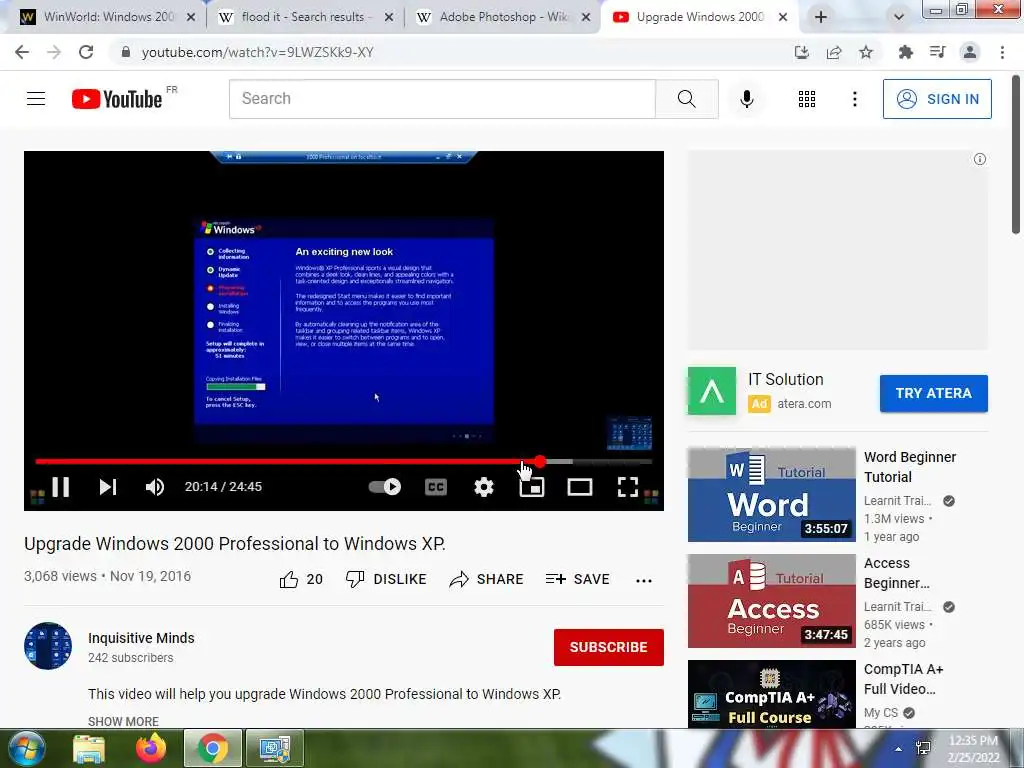Click the search magnifier button
Image resolution: width=1024 pixels, height=768 pixels.
(686, 99)
